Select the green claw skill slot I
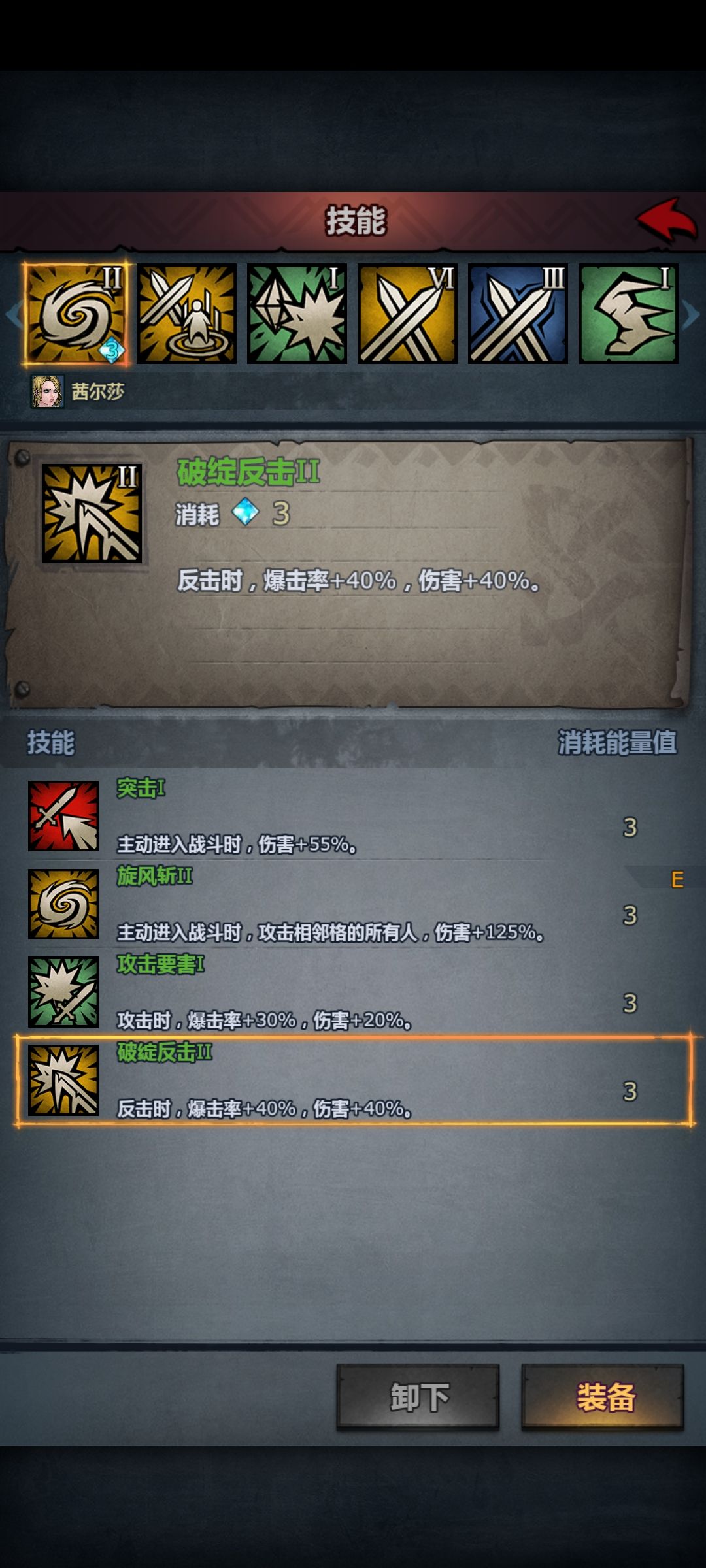This screenshot has width=706, height=1568. click(x=628, y=314)
